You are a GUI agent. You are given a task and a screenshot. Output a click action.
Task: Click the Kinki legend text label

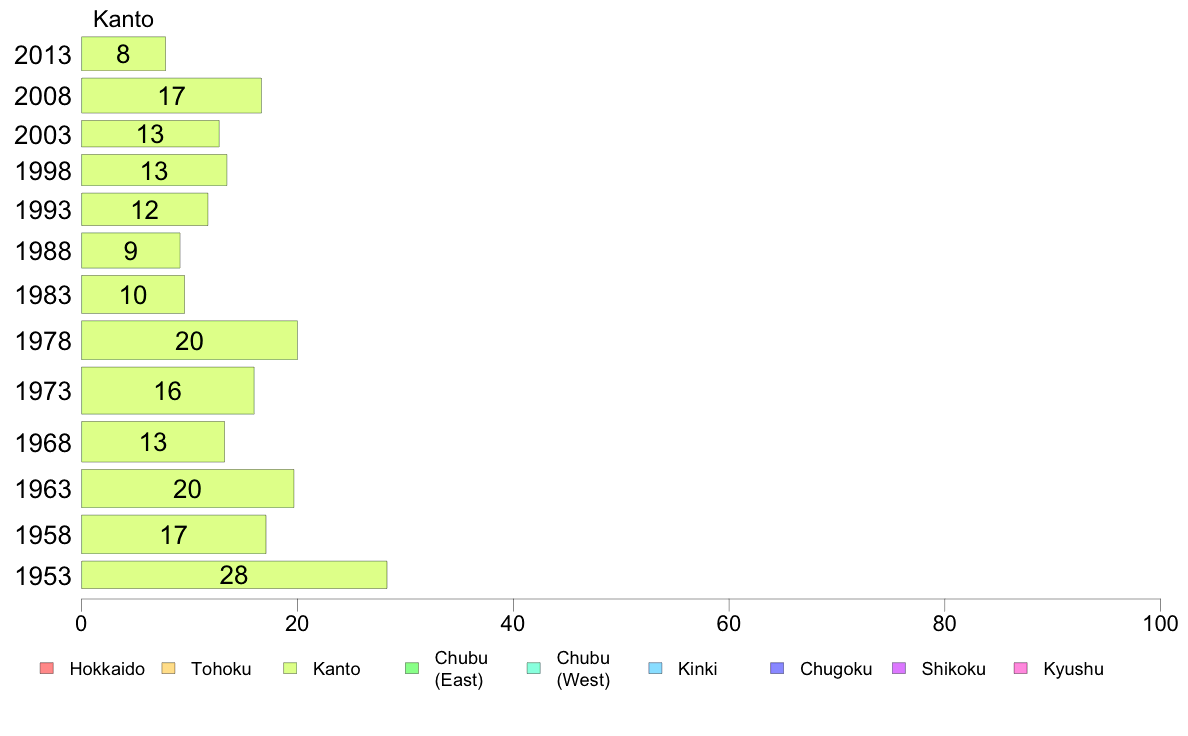[x=698, y=669]
